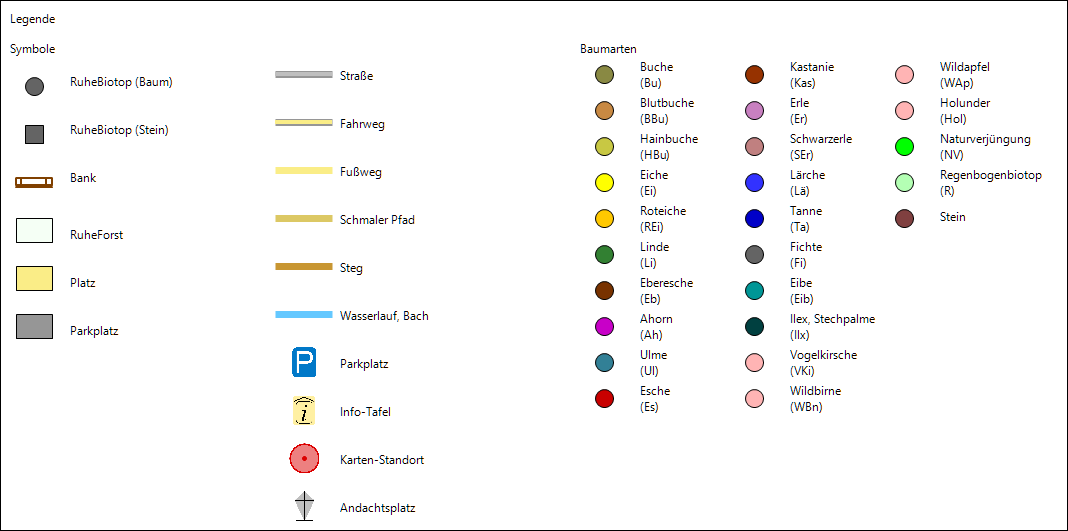Click the blue Wasserlauf, Bach line
The image size is (1068, 531).
point(304,315)
